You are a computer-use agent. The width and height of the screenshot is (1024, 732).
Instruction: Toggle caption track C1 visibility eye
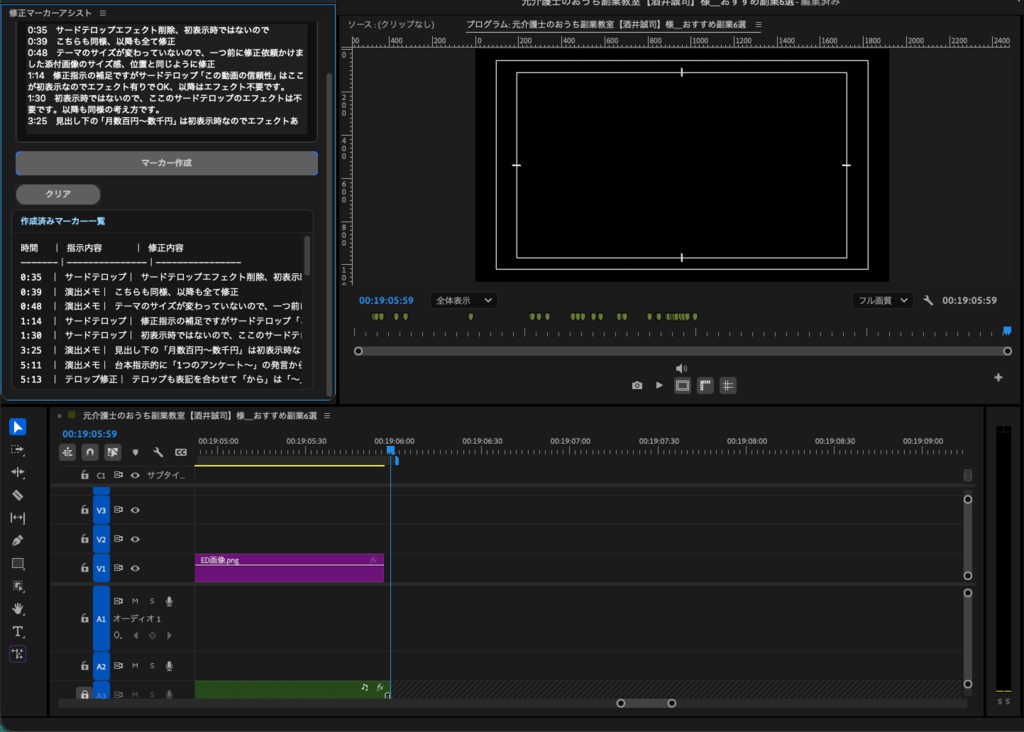point(135,475)
